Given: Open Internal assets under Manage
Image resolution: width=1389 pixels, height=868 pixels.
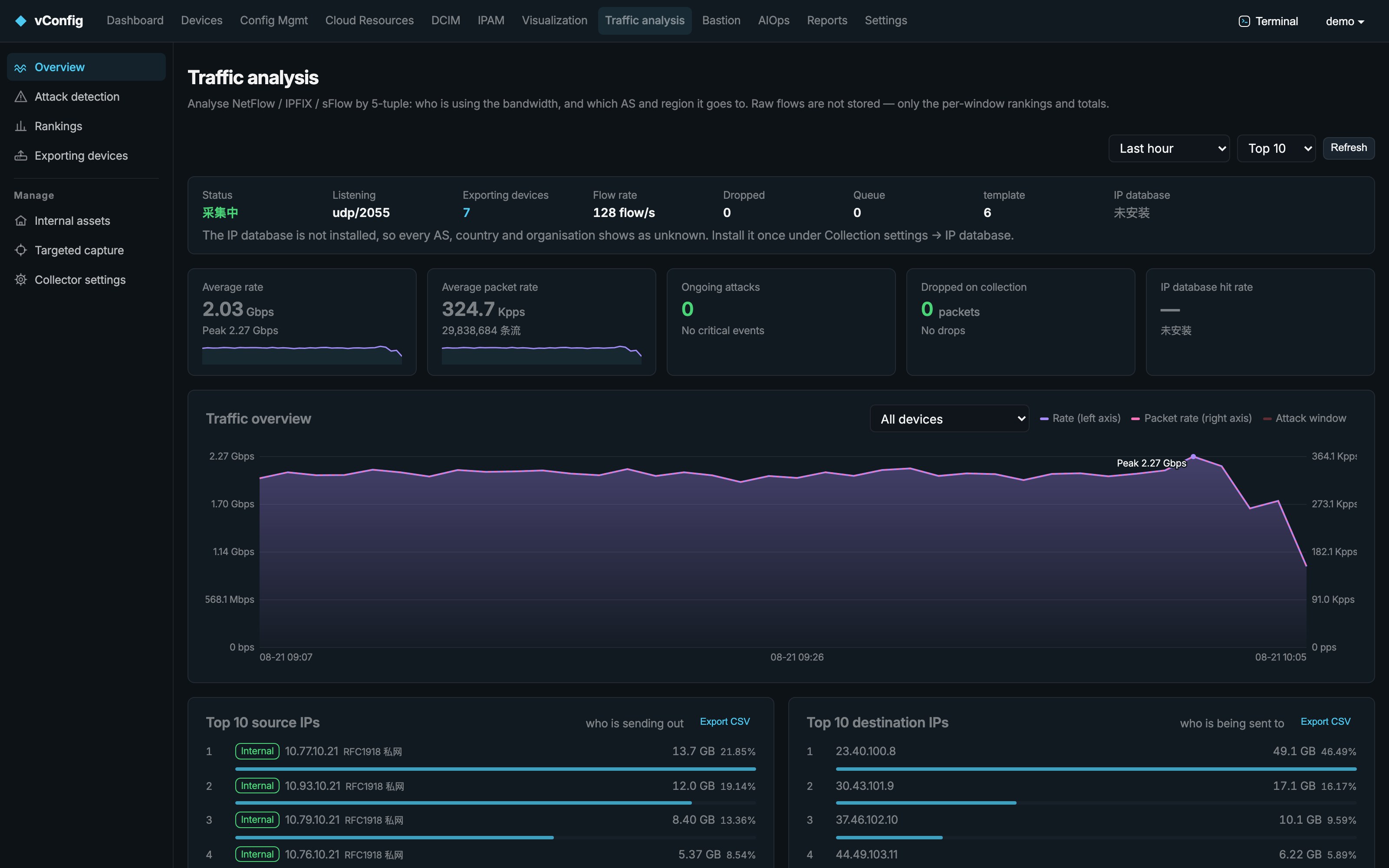Looking at the screenshot, I should [86, 221].
